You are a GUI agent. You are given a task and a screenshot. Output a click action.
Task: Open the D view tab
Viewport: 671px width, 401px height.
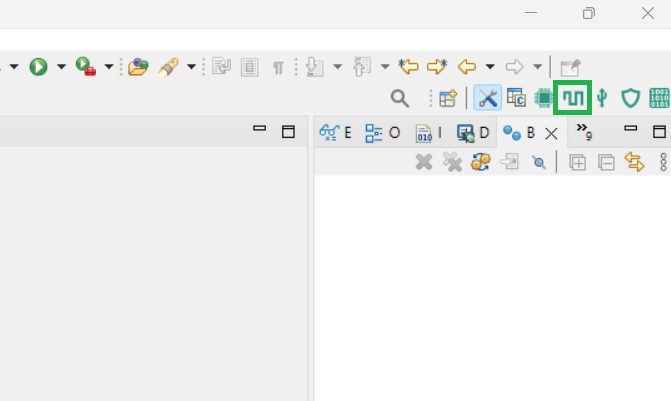tap(473, 132)
